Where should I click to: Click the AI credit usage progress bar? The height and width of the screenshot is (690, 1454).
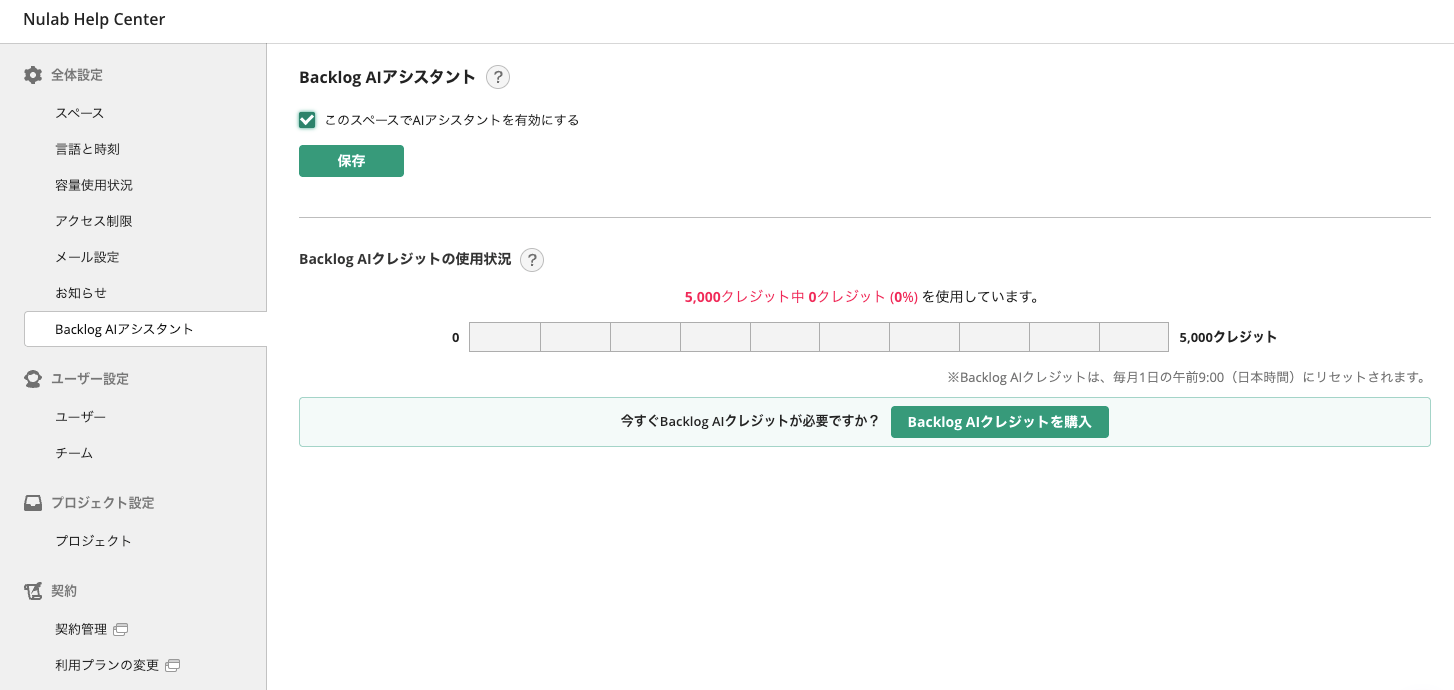point(819,337)
